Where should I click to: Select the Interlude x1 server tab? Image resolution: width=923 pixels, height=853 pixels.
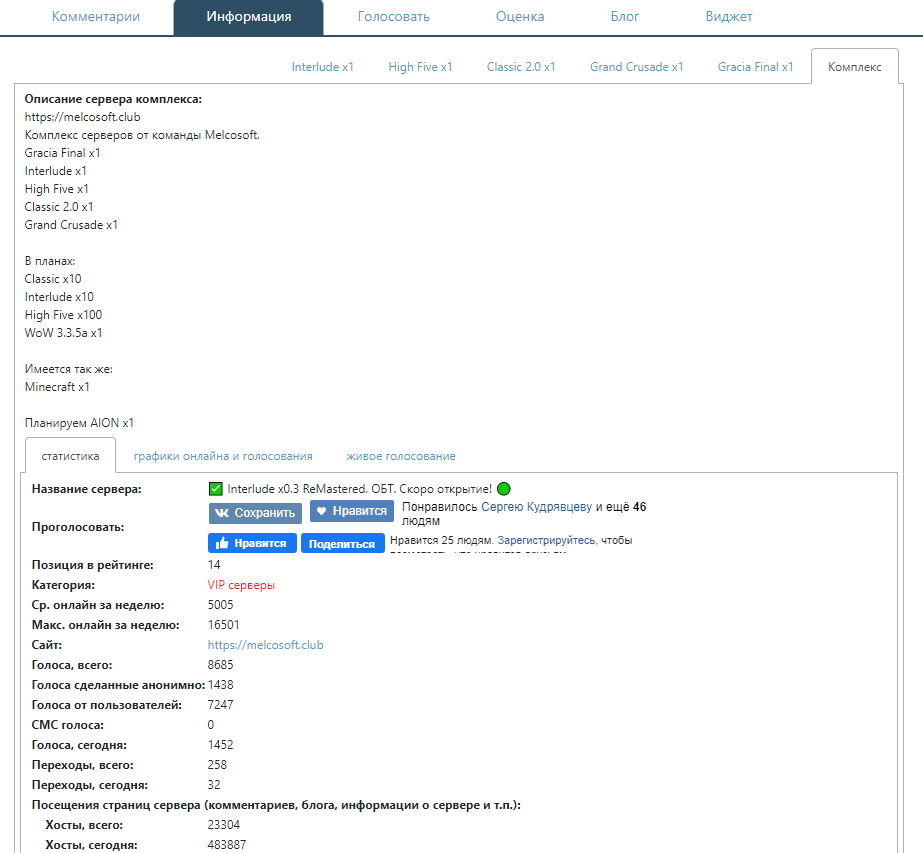pyautogui.click(x=323, y=67)
